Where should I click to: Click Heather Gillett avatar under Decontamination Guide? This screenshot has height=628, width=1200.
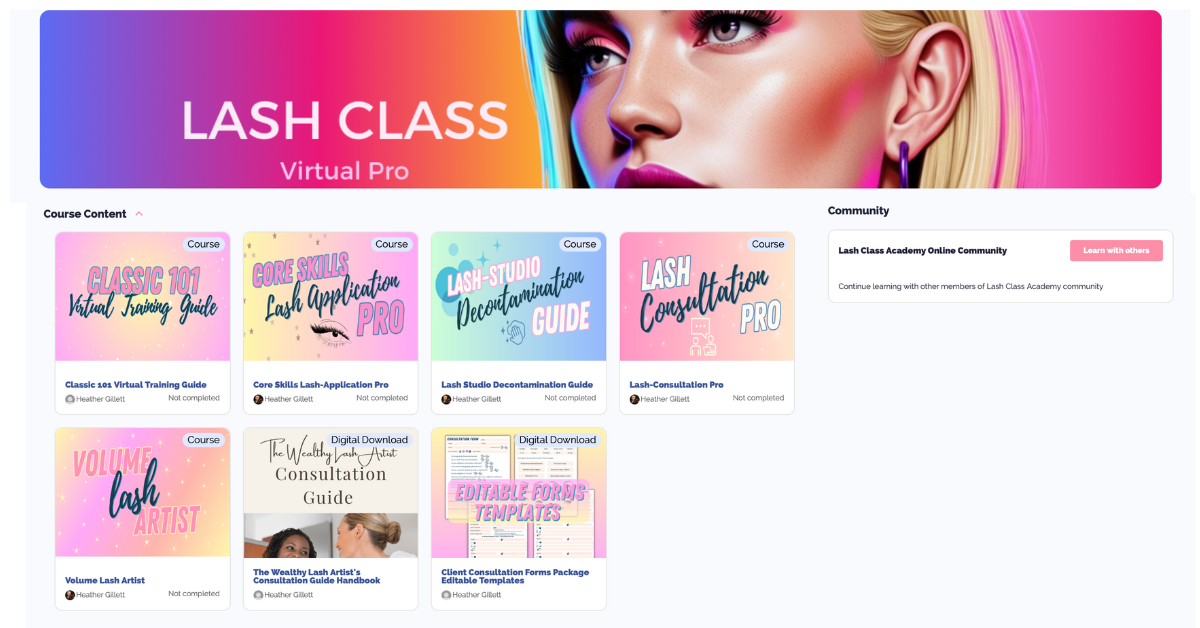point(446,399)
